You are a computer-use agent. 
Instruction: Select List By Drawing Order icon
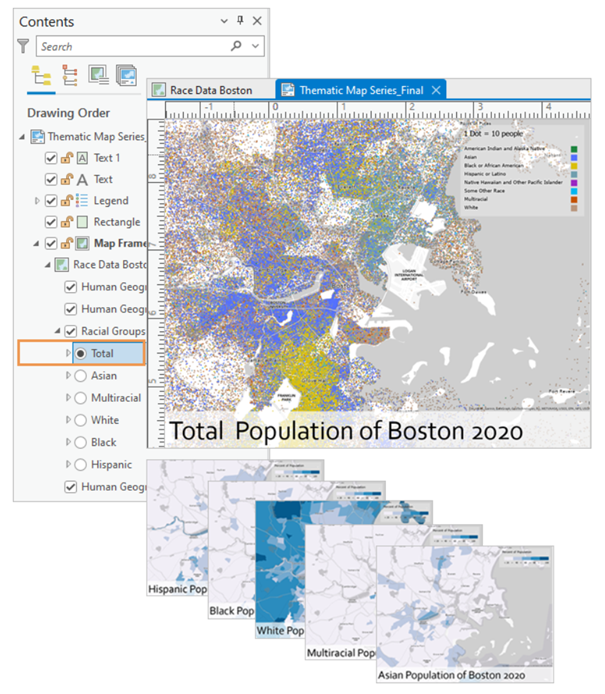tap(41, 75)
